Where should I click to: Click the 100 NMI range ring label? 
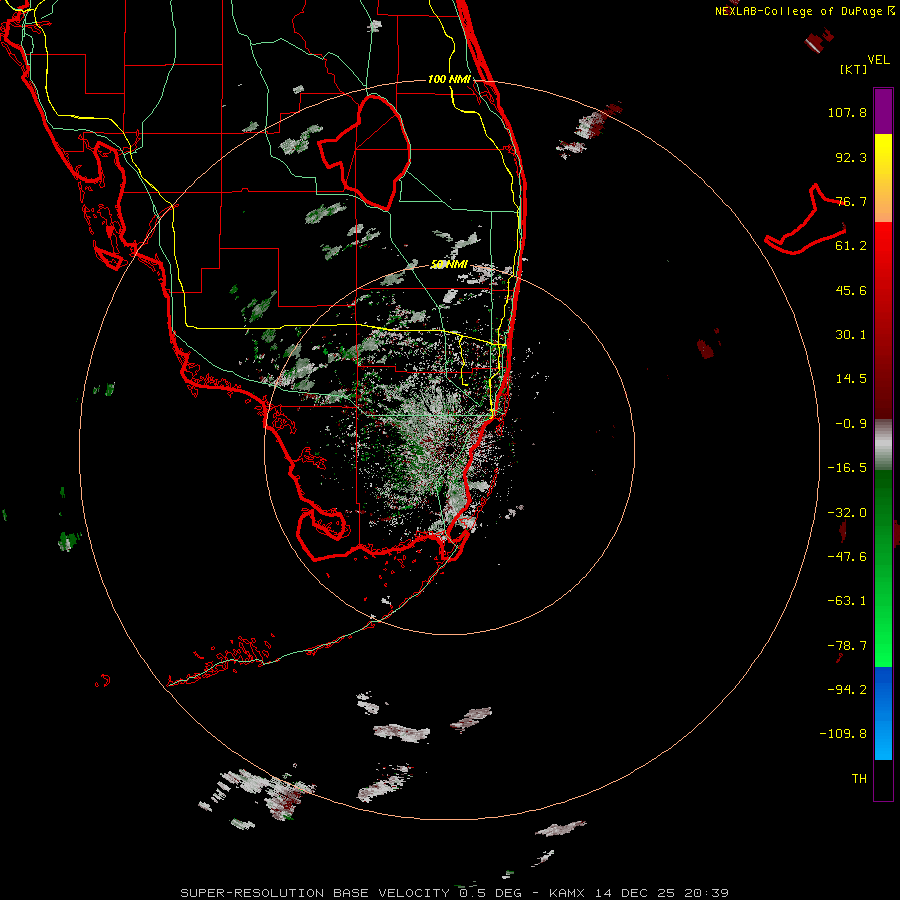tap(449, 79)
